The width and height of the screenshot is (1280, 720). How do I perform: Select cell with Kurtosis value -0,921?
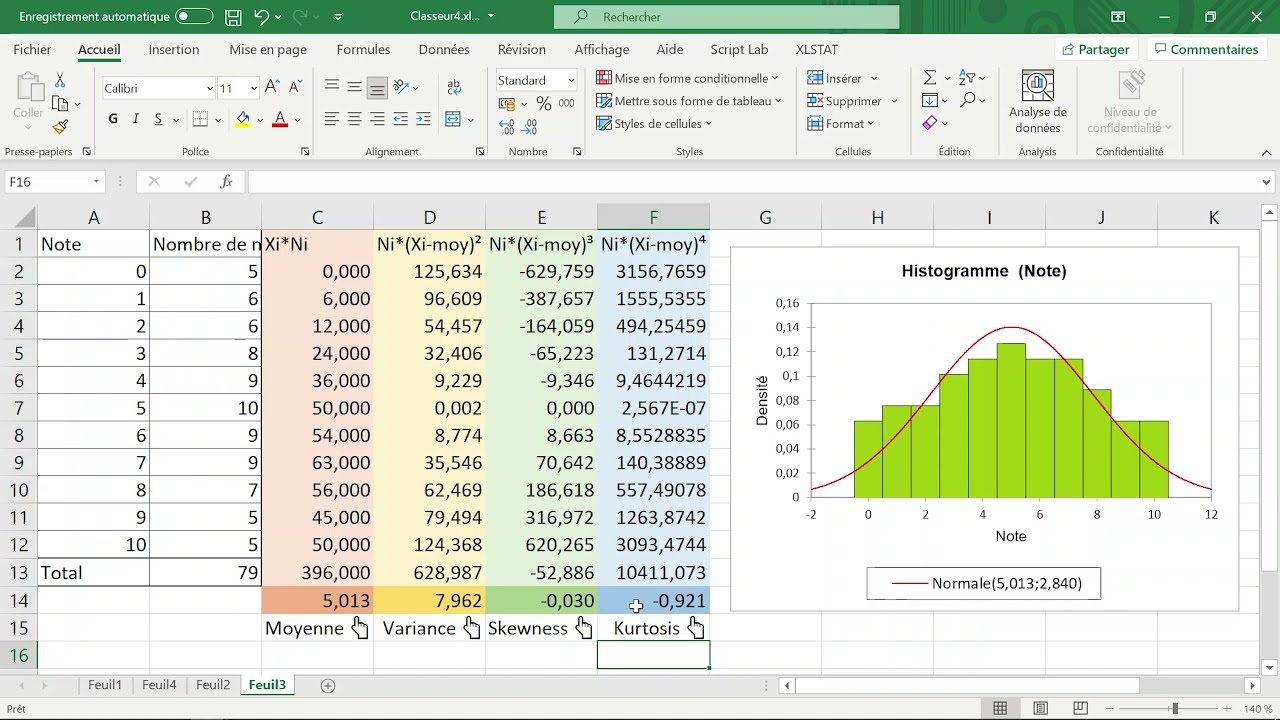point(654,601)
